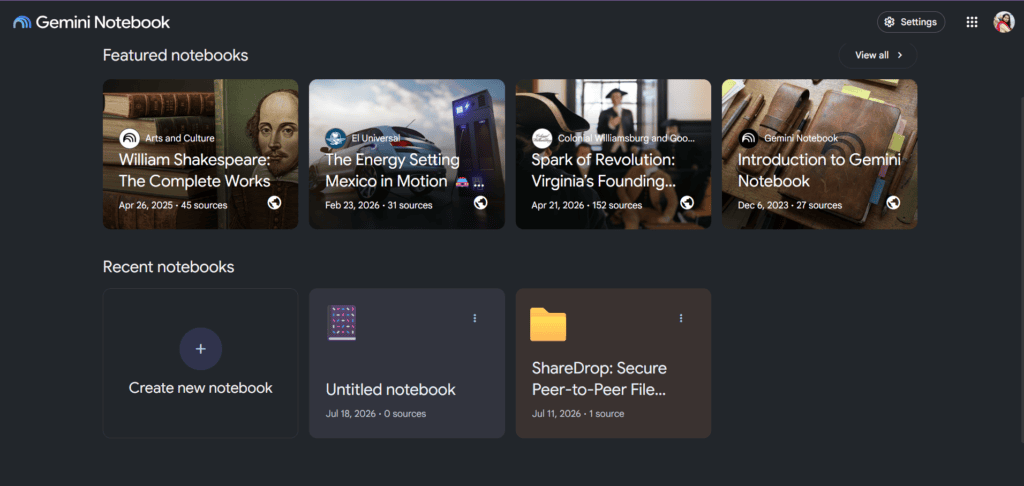Click globe icon on William Shakespeare card
This screenshot has height=486, width=1024.
click(x=274, y=203)
